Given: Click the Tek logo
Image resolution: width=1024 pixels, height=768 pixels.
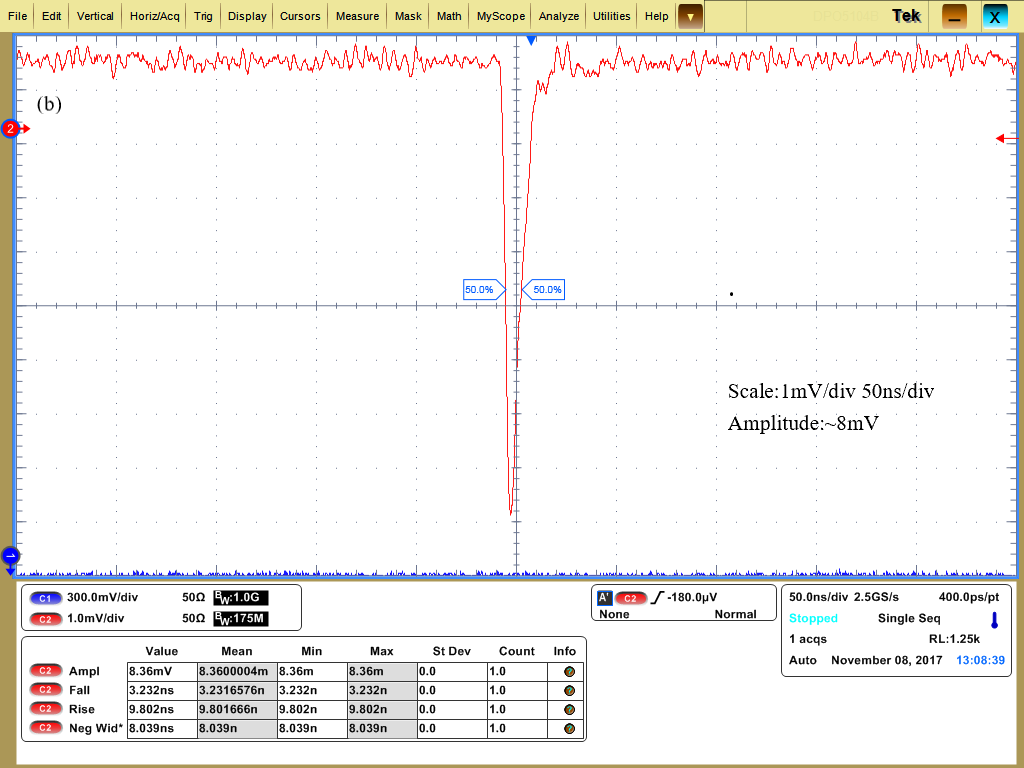Looking at the screenshot, I should pyautogui.click(x=906, y=16).
